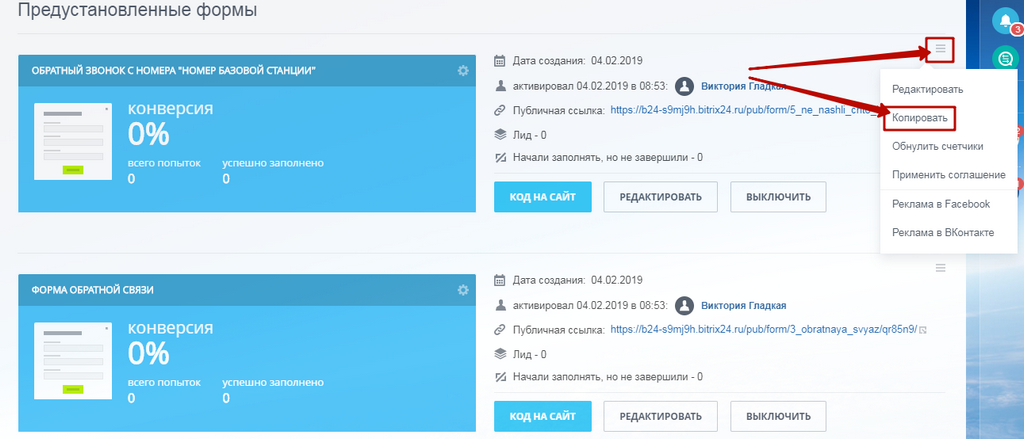This screenshot has height=439, width=1024.
Task: Click Виктория Гладкая avatar in second form
Action: [x=684, y=305]
